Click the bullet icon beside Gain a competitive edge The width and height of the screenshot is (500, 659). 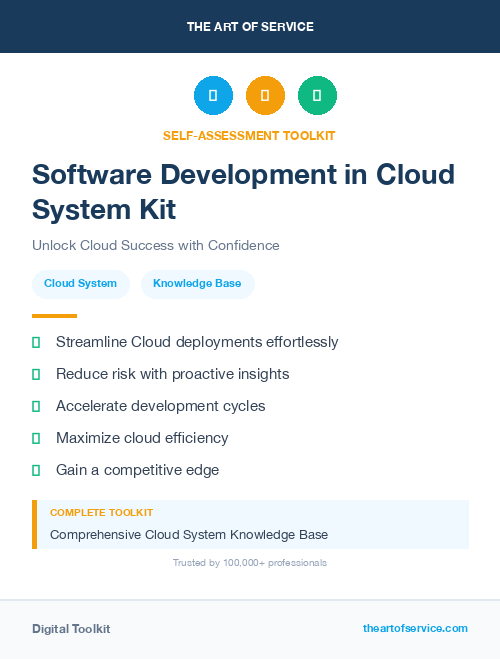[x=36, y=470]
